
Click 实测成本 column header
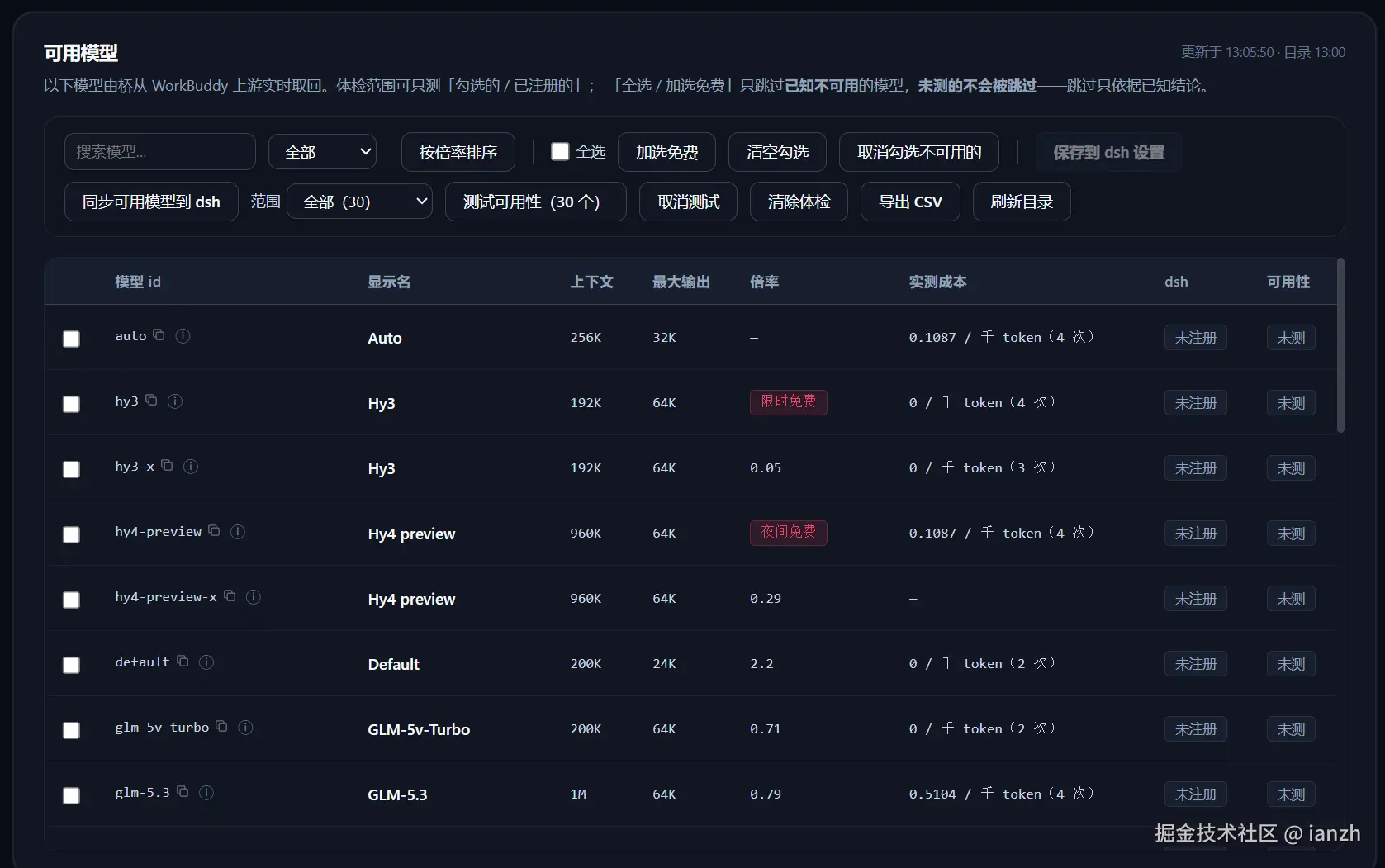pyautogui.click(x=937, y=282)
